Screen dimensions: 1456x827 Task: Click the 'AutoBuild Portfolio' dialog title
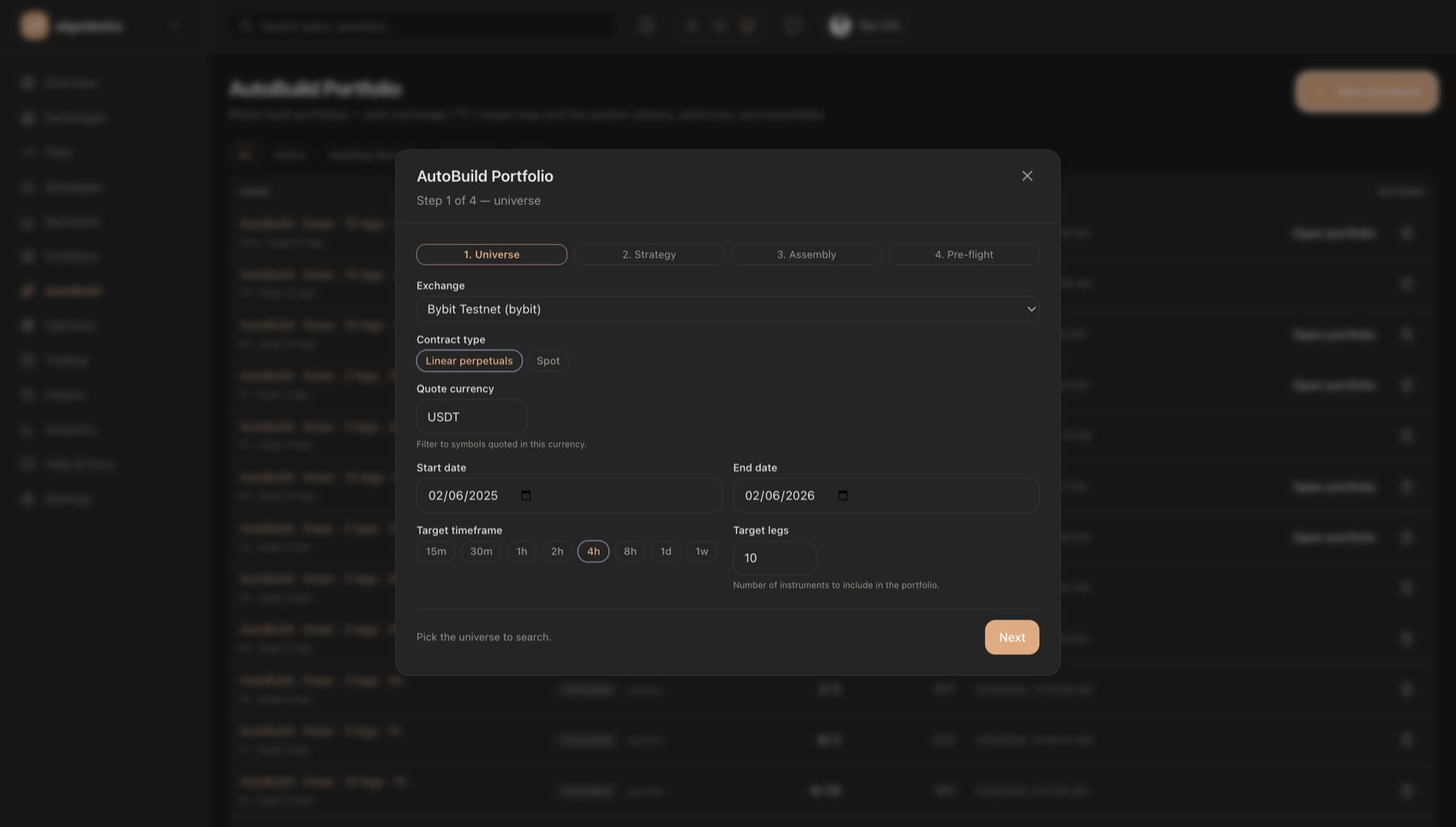(x=485, y=176)
